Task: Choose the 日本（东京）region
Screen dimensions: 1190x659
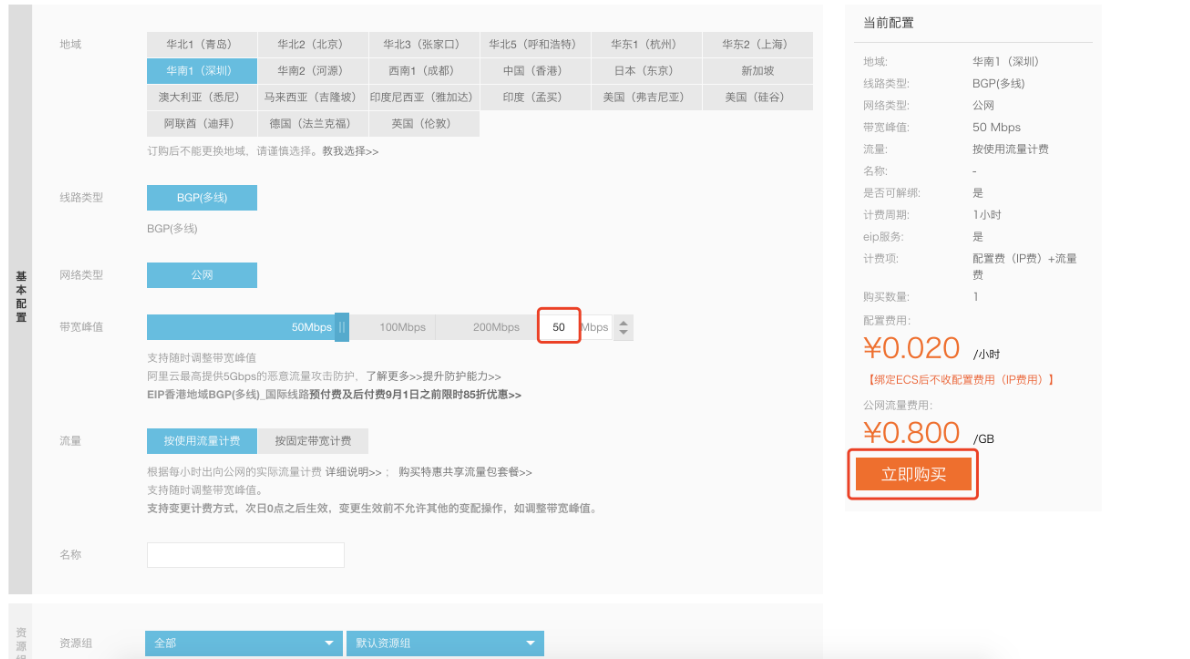Action: (646, 70)
